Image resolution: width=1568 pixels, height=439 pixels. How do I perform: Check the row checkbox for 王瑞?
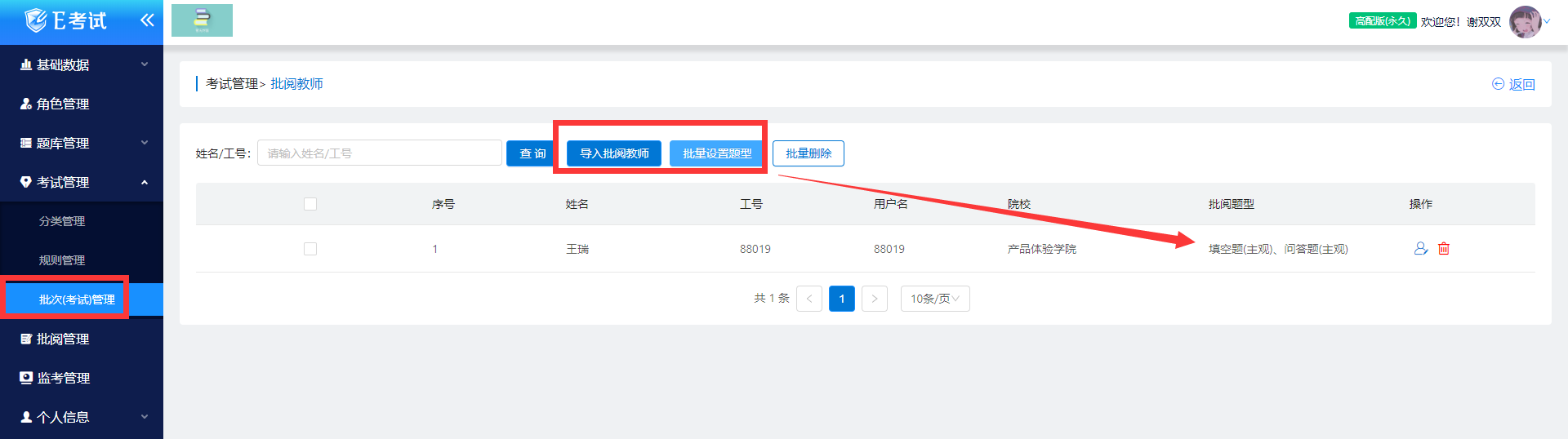[310, 249]
